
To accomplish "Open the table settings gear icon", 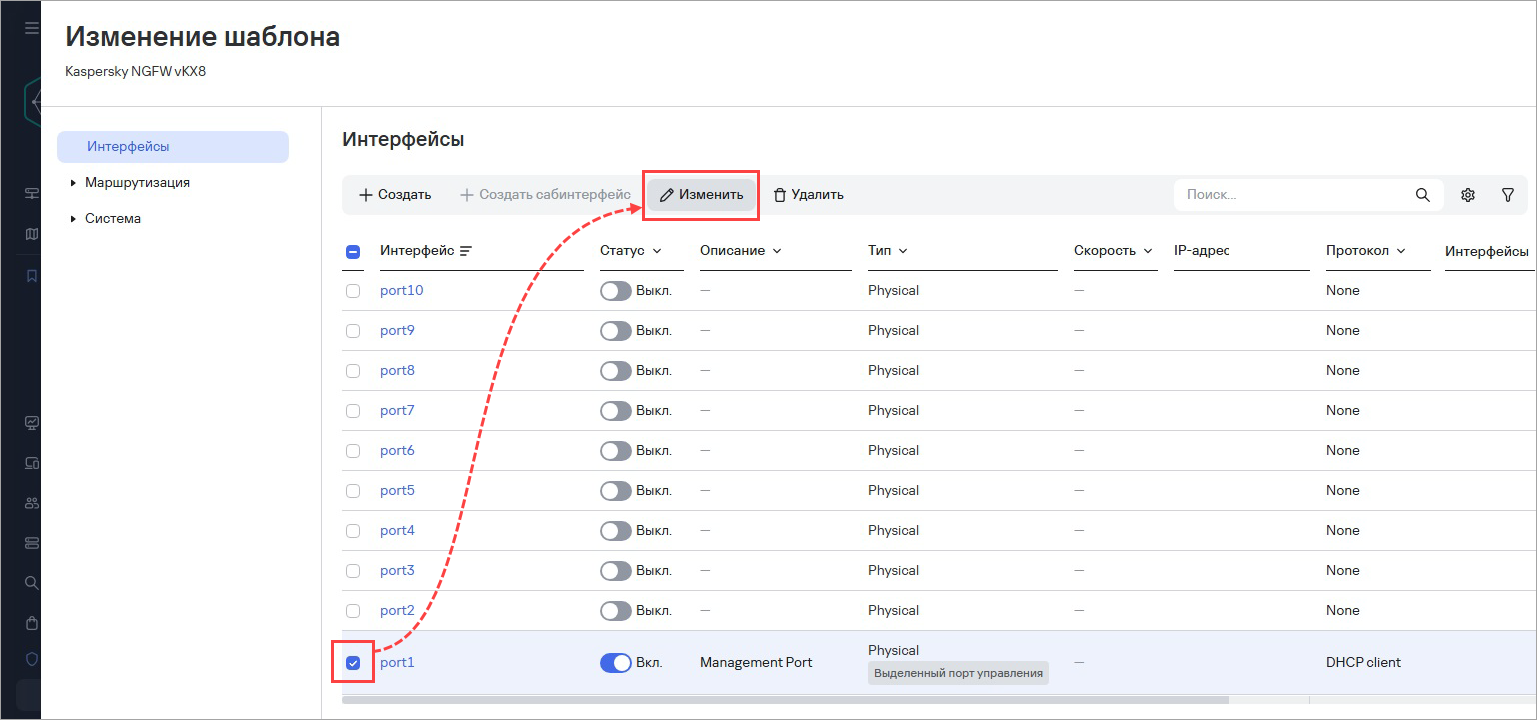I will click(x=1468, y=195).
